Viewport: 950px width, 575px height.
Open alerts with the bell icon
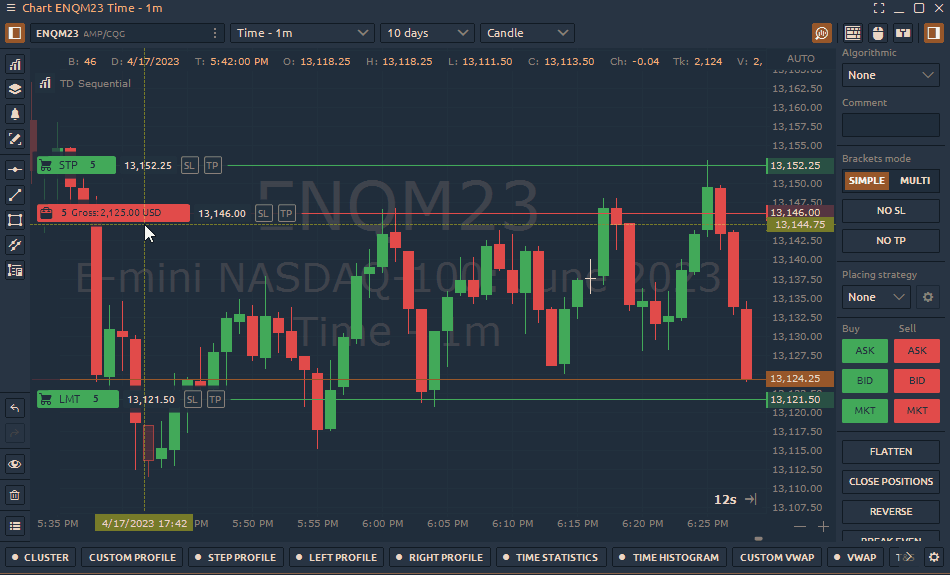[15, 114]
